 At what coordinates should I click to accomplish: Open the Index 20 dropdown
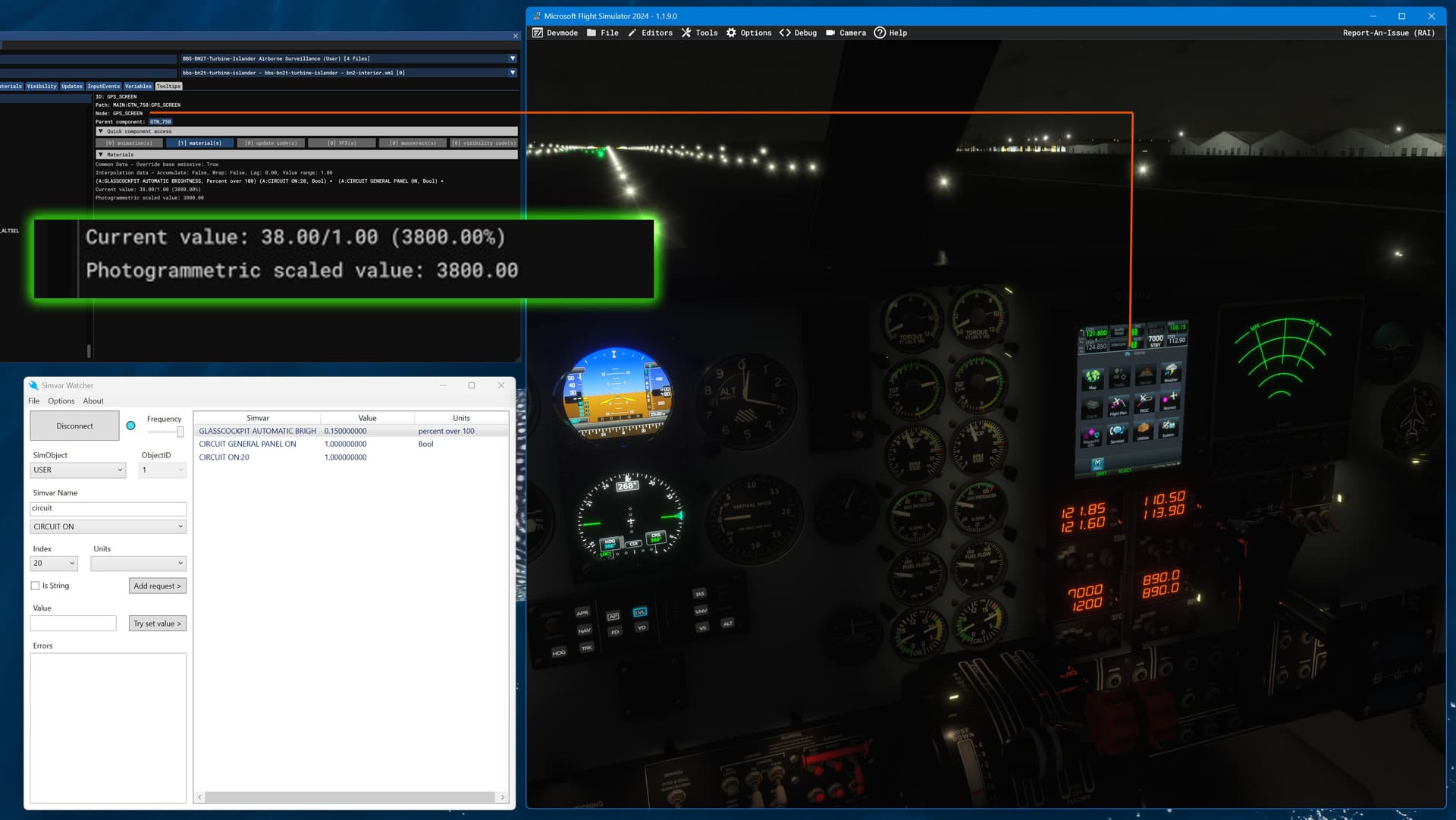[54, 564]
